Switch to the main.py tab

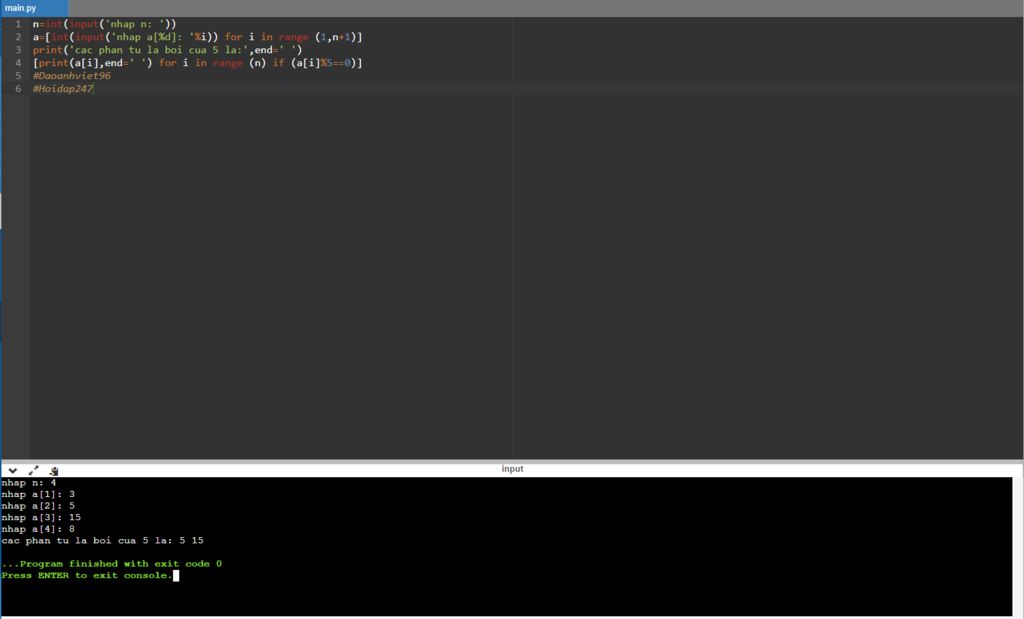tap(34, 8)
